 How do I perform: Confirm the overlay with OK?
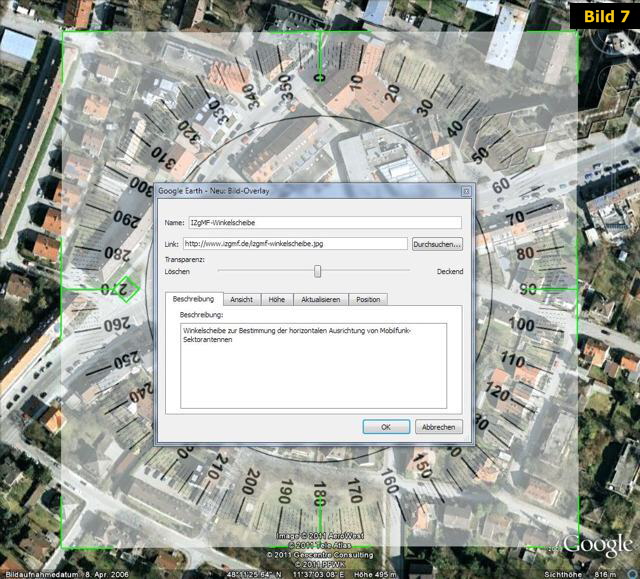[386, 427]
